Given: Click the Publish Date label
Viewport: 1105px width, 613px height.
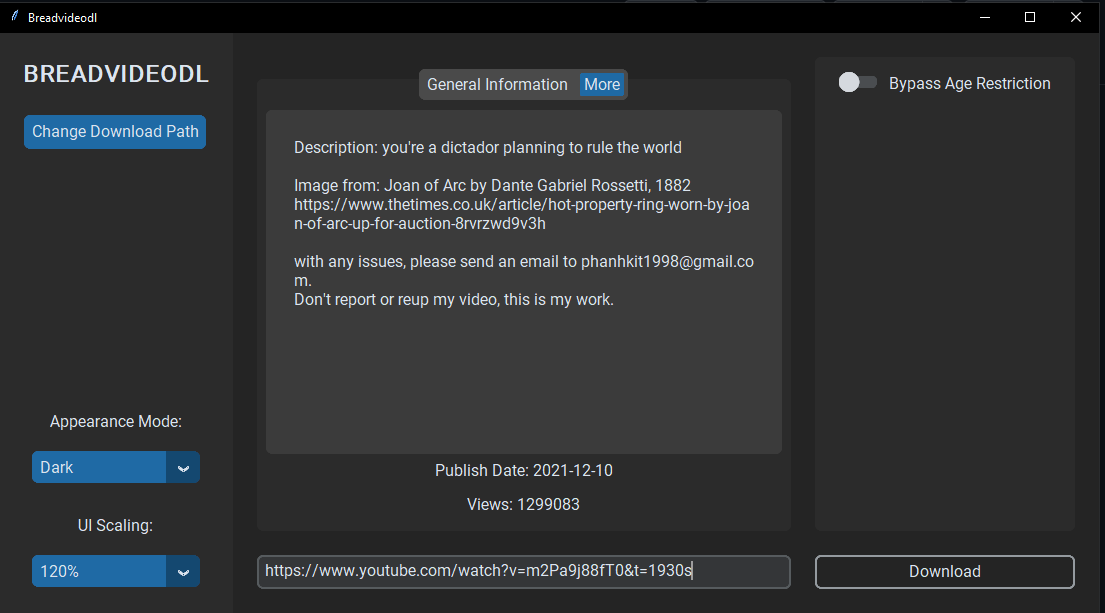Looking at the screenshot, I should [x=523, y=470].
